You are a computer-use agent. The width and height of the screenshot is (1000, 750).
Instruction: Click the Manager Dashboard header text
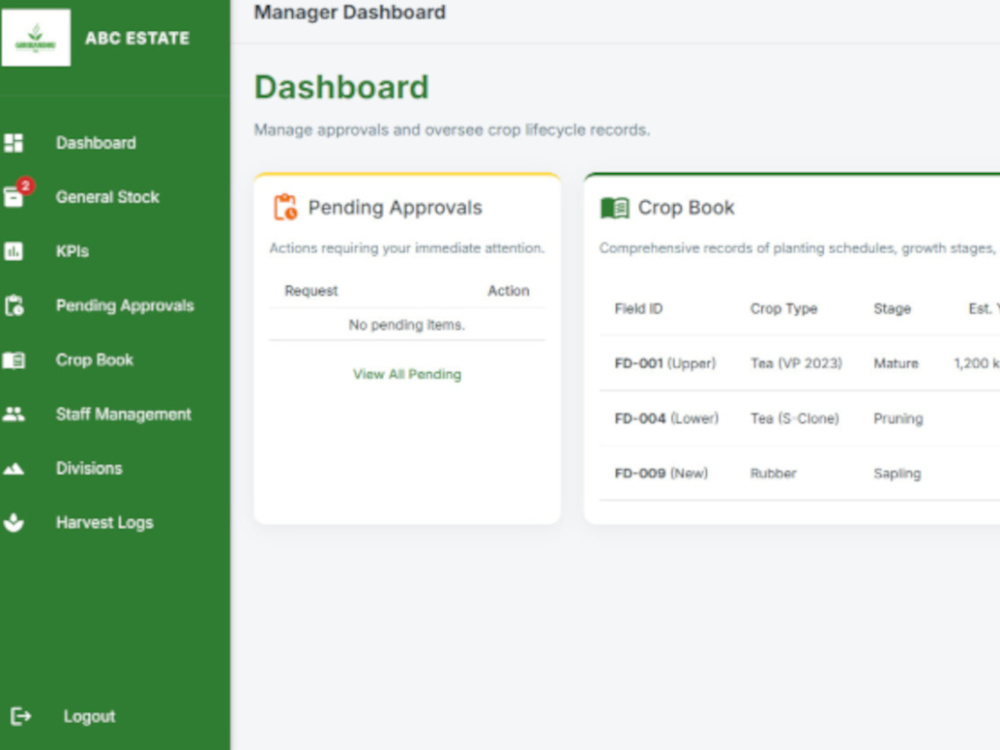[349, 12]
